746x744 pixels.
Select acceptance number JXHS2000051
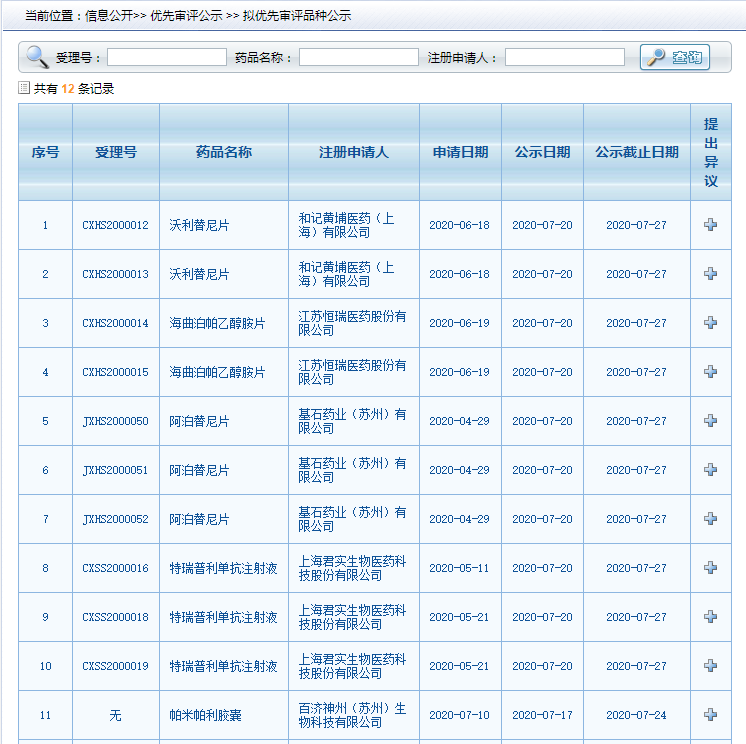tap(116, 470)
